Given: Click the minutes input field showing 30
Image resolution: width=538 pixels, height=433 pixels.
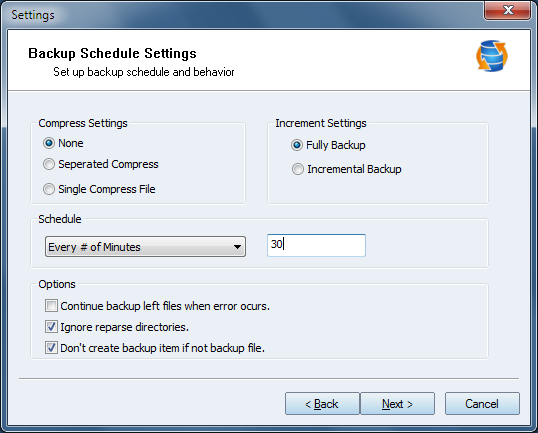Looking at the screenshot, I should 316,245.
